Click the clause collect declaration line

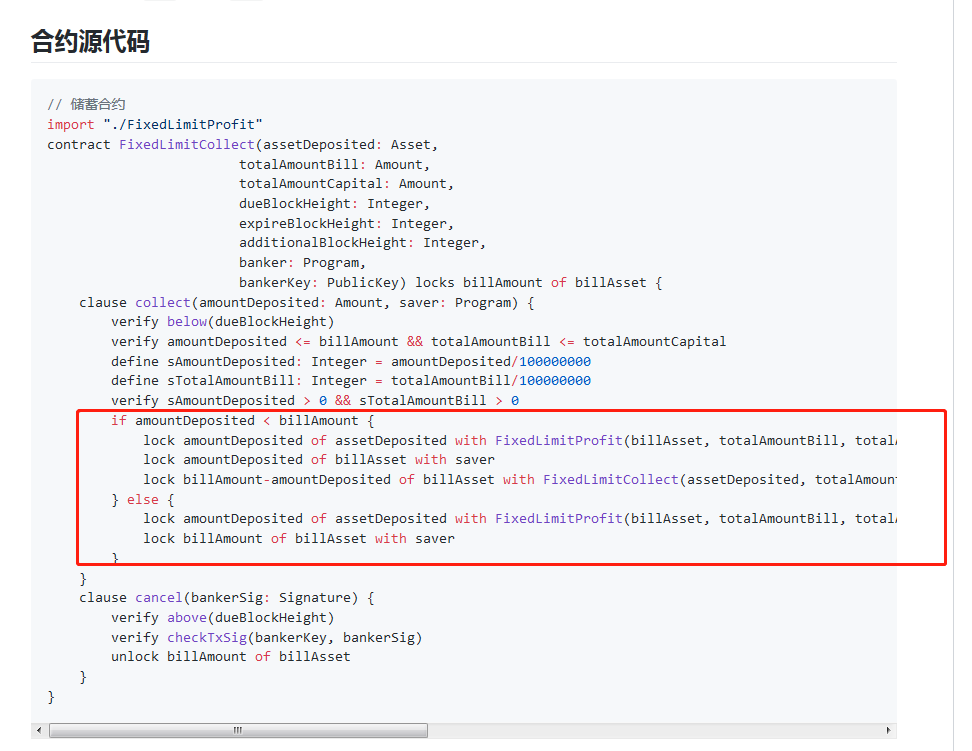pos(307,302)
